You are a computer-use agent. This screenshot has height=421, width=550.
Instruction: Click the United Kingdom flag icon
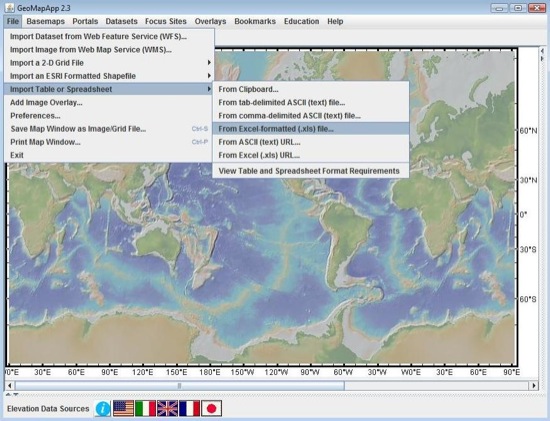168,409
